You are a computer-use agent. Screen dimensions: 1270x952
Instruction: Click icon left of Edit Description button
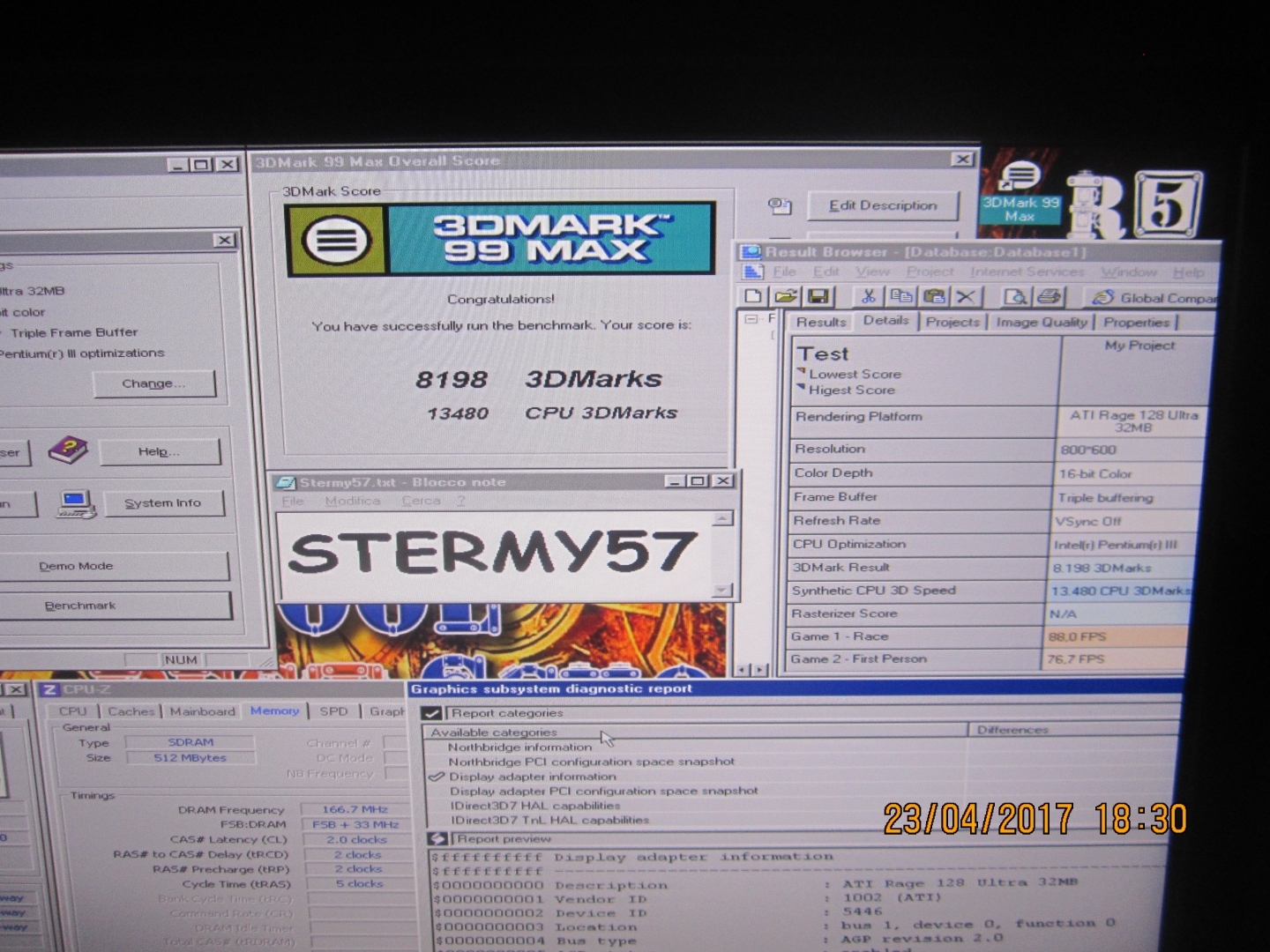(x=779, y=205)
